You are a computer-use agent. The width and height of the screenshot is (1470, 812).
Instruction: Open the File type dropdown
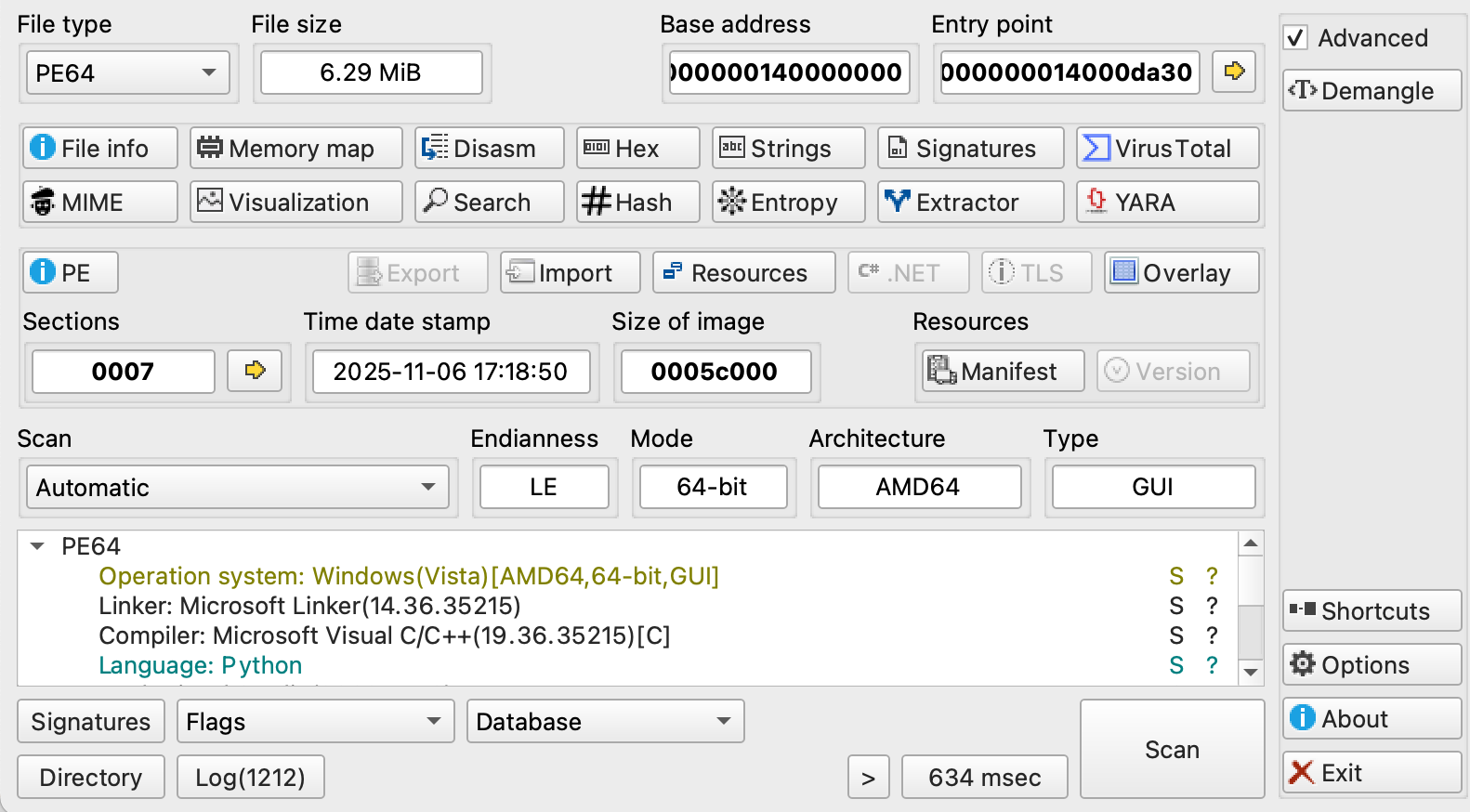pyautogui.click(x=127, y=72)
